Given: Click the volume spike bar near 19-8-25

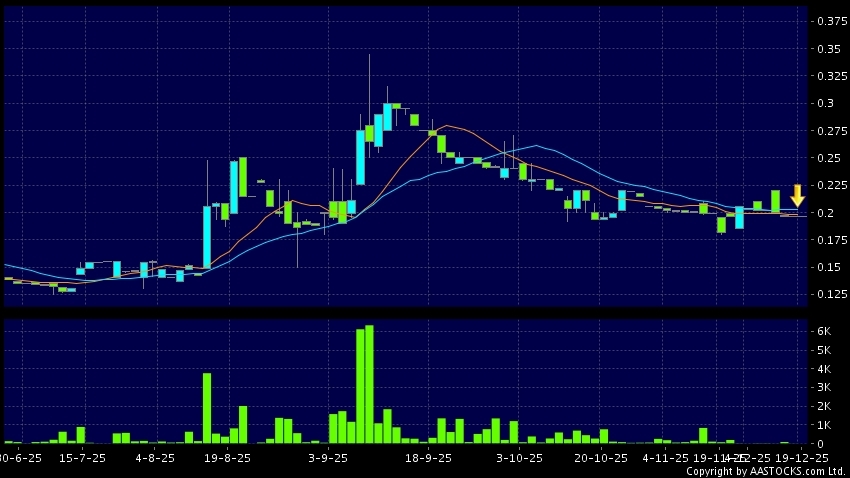Looking at the screenshot, I should coord(207,408).
